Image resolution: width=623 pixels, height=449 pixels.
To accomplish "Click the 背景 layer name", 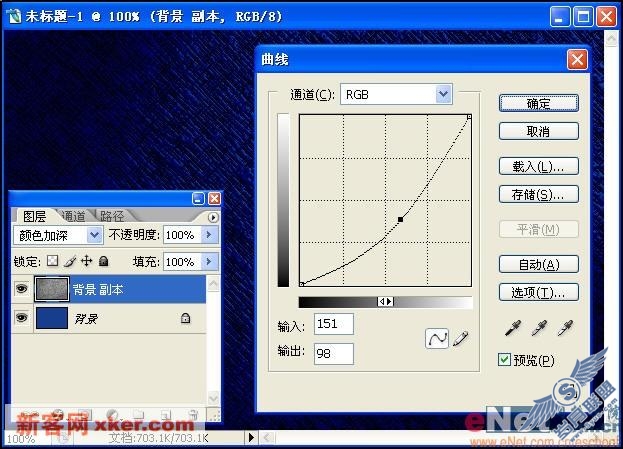I will click(x=86, y=318).
